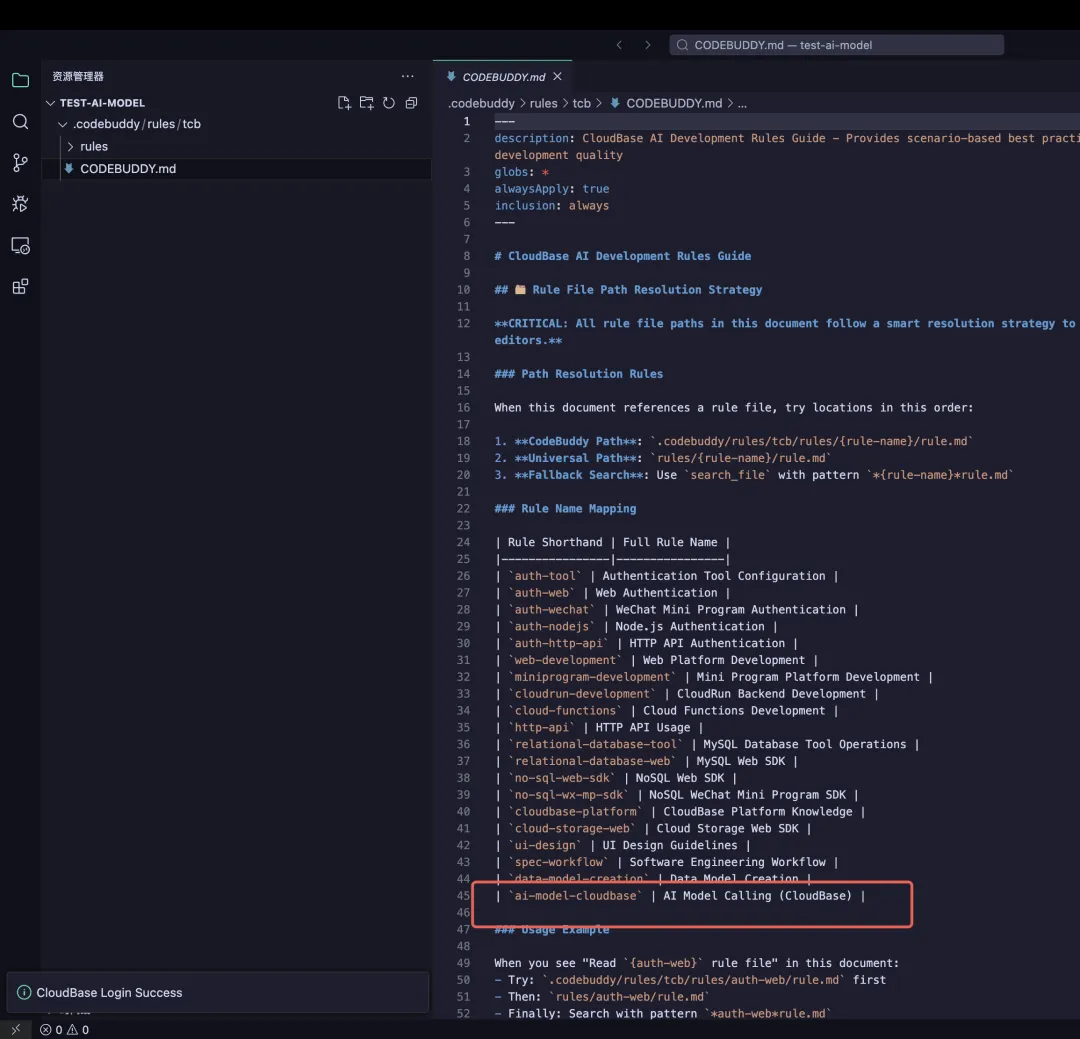
Task: Open Source Control view icon
Action: (21, 163)
